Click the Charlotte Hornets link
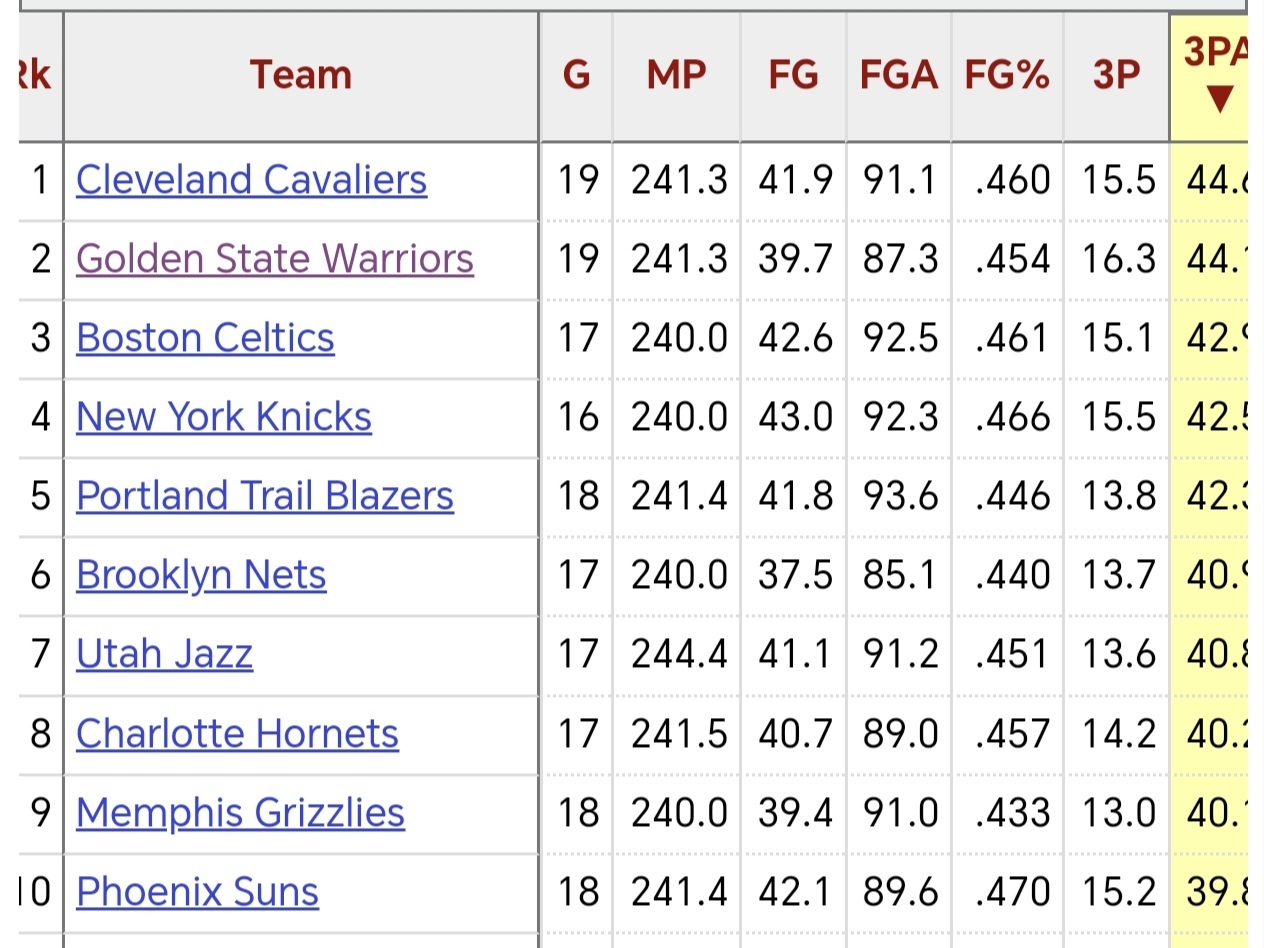 pyautogui.click(x=237, y=734)
